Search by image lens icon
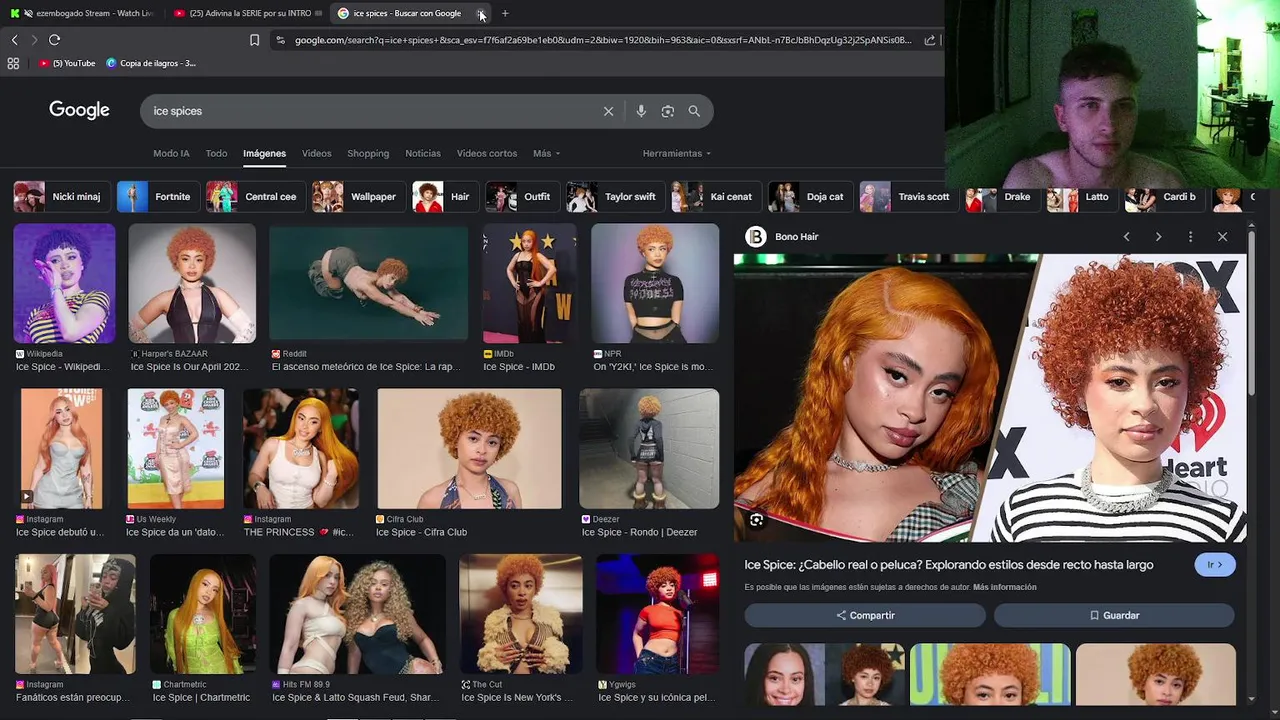The width and height of the screenshot is (1280, 720). click(x=668, y=111)
